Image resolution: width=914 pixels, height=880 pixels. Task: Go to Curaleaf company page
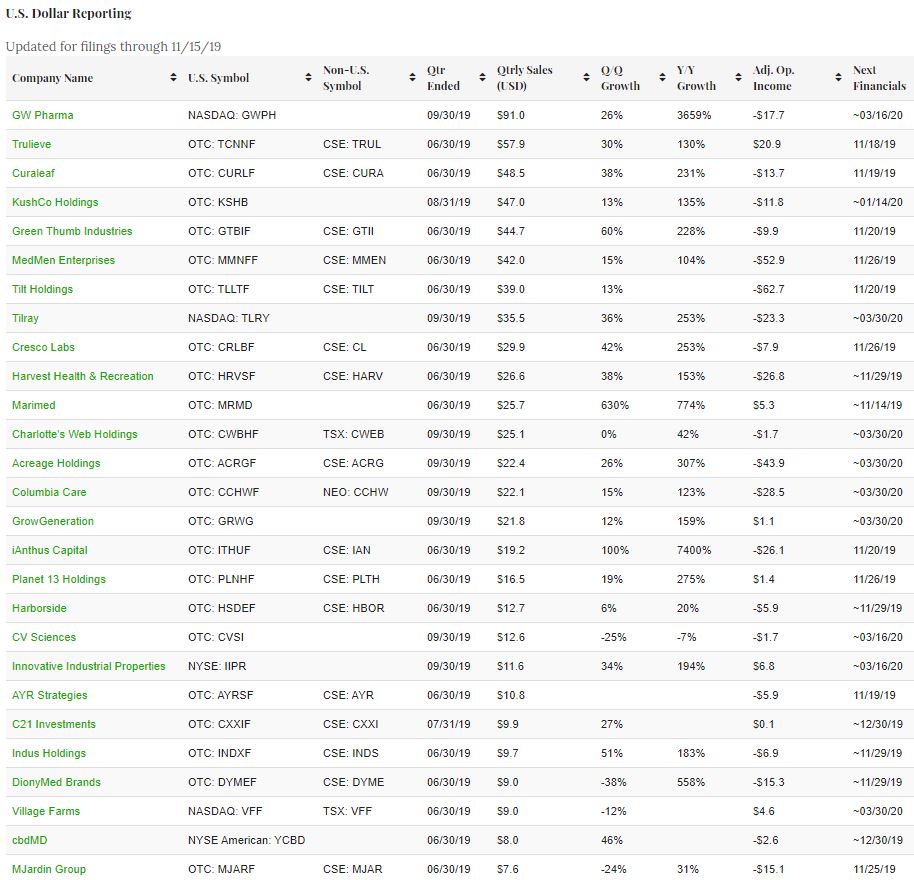[x=34, y=173]
